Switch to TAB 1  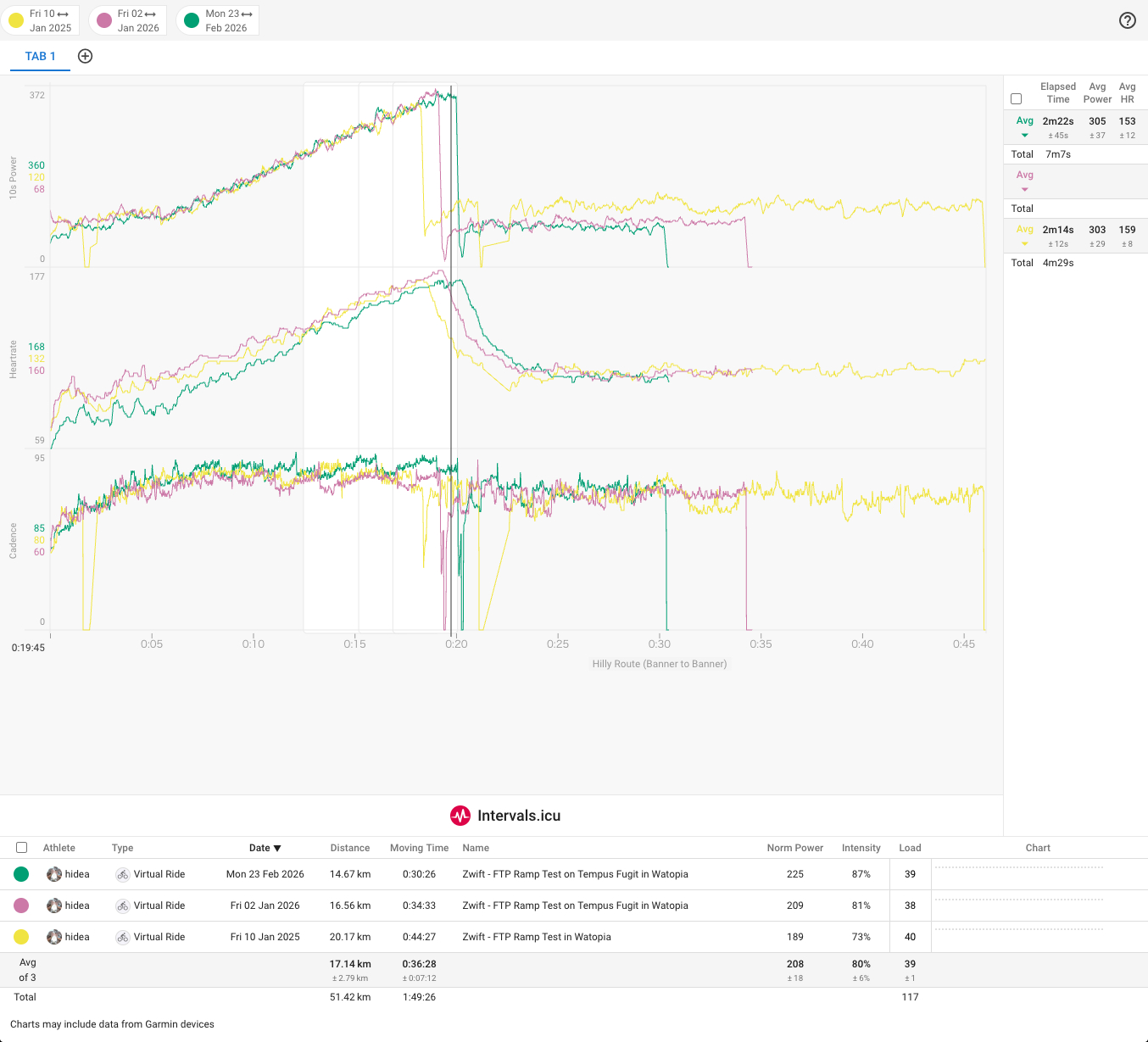point(40,56)
